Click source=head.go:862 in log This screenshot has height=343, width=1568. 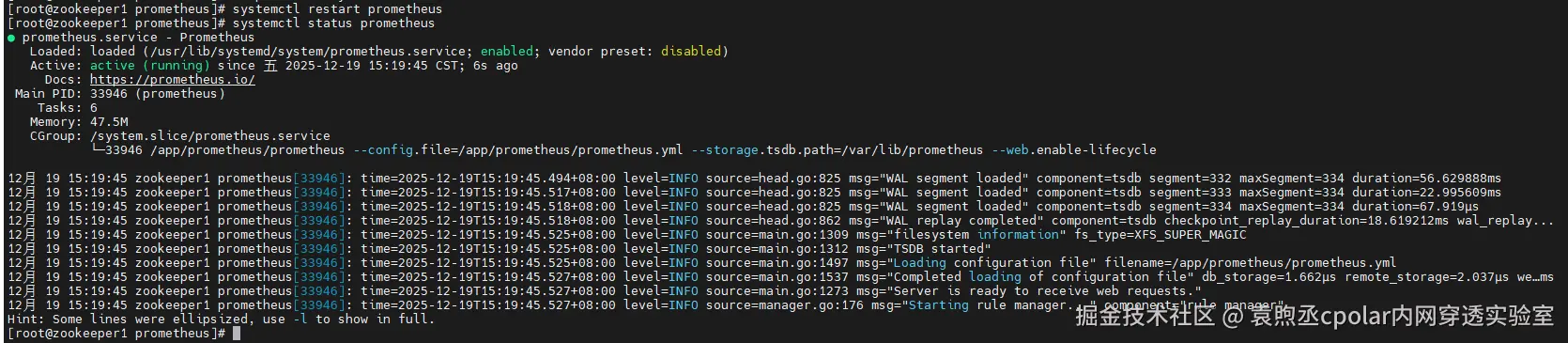pyautogui.click(x=774, y=221)
